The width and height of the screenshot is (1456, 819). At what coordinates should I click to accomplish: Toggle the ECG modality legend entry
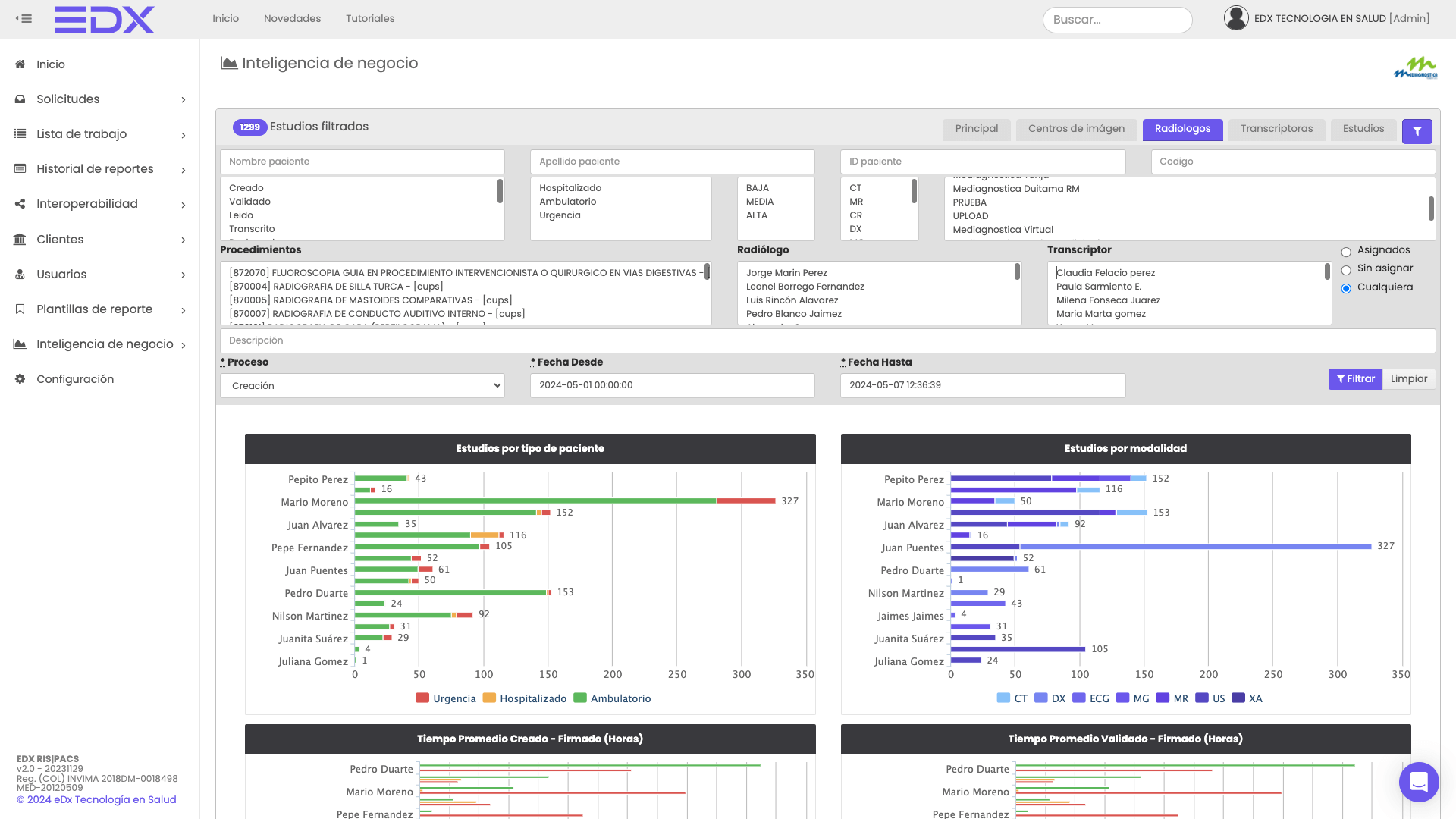(1091, 698)
